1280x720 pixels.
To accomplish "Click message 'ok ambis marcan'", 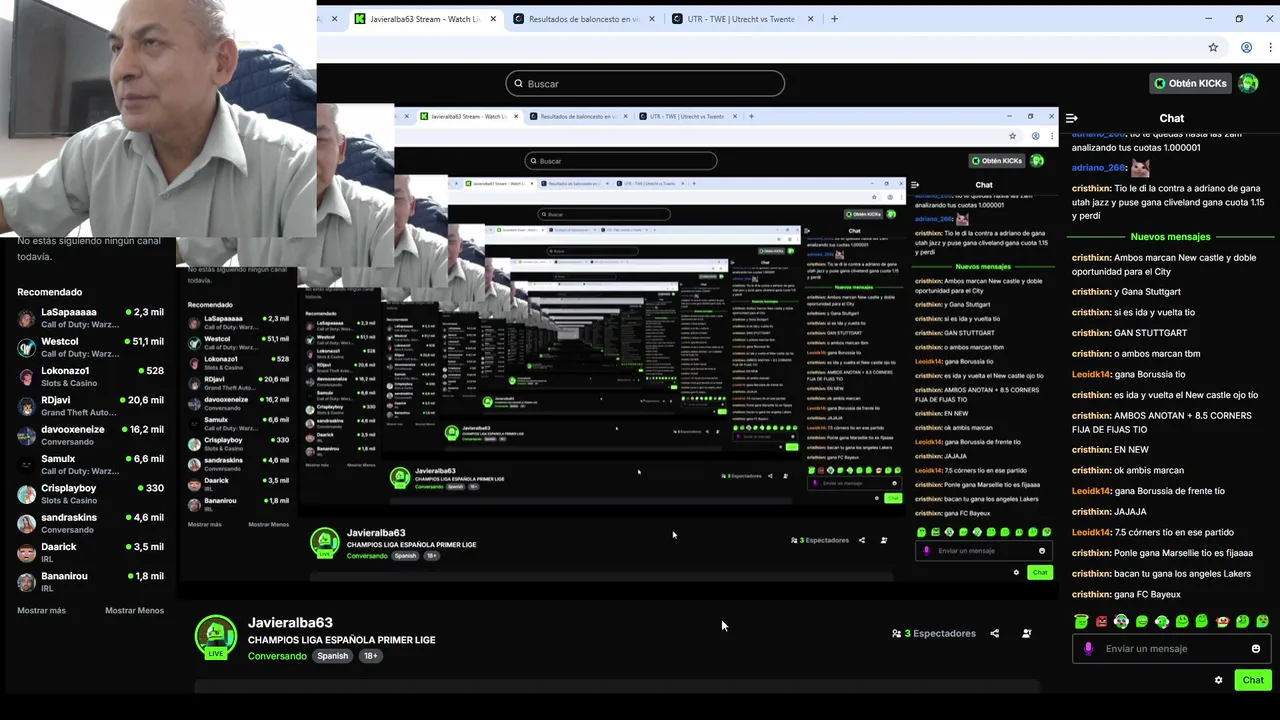I will point(1149,470).
